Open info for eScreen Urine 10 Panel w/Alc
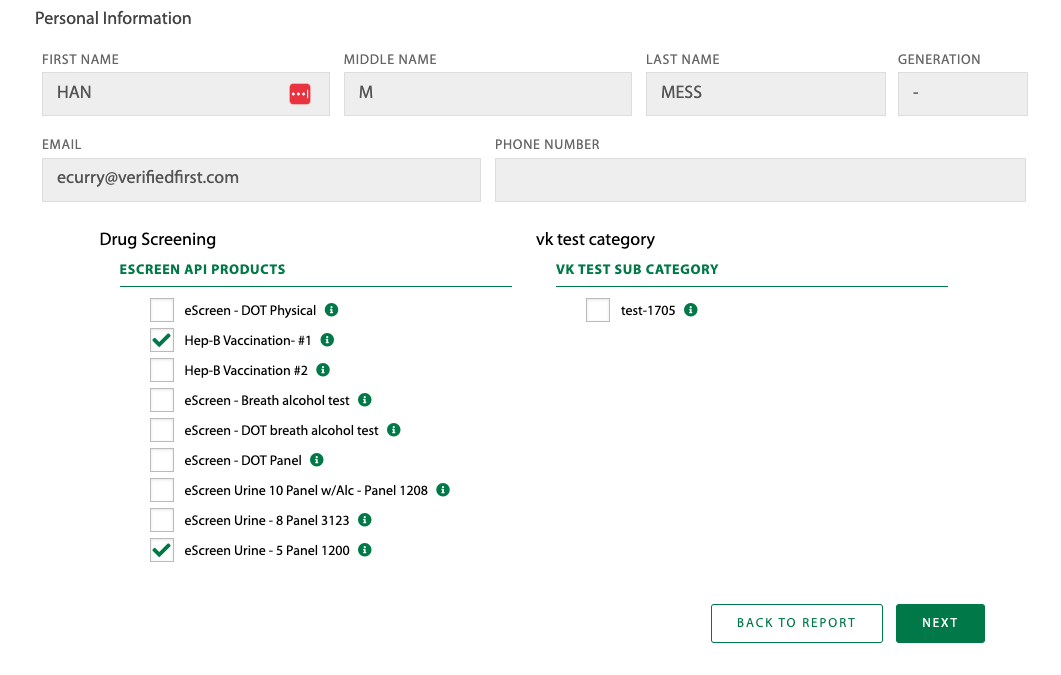This screenshot has width=1061, height=675. tap(443, 490)
